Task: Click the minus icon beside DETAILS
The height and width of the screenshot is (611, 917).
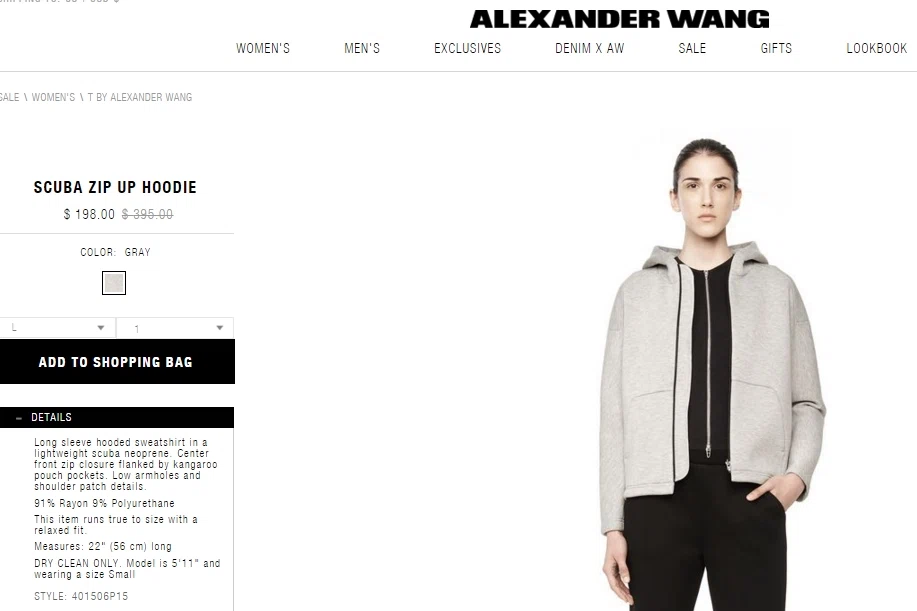Action: pos(19,418)
